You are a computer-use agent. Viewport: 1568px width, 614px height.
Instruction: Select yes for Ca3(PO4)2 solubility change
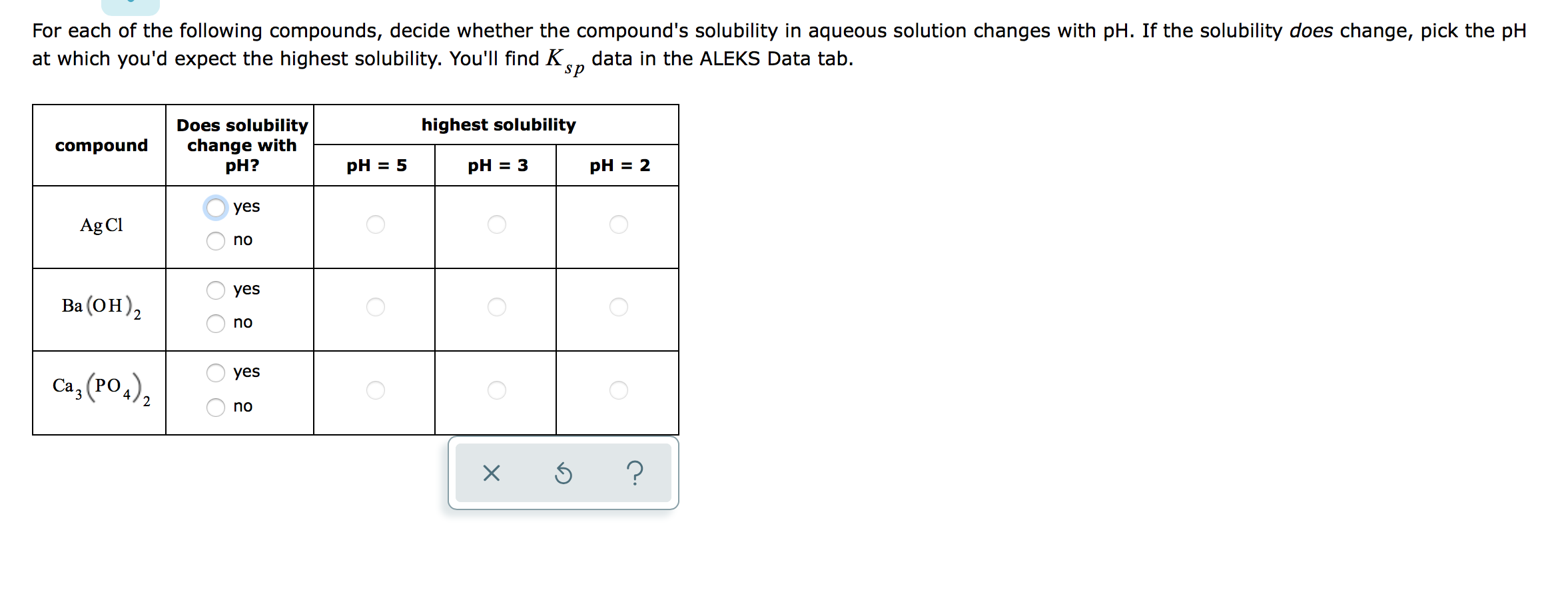tap(215, 373)
